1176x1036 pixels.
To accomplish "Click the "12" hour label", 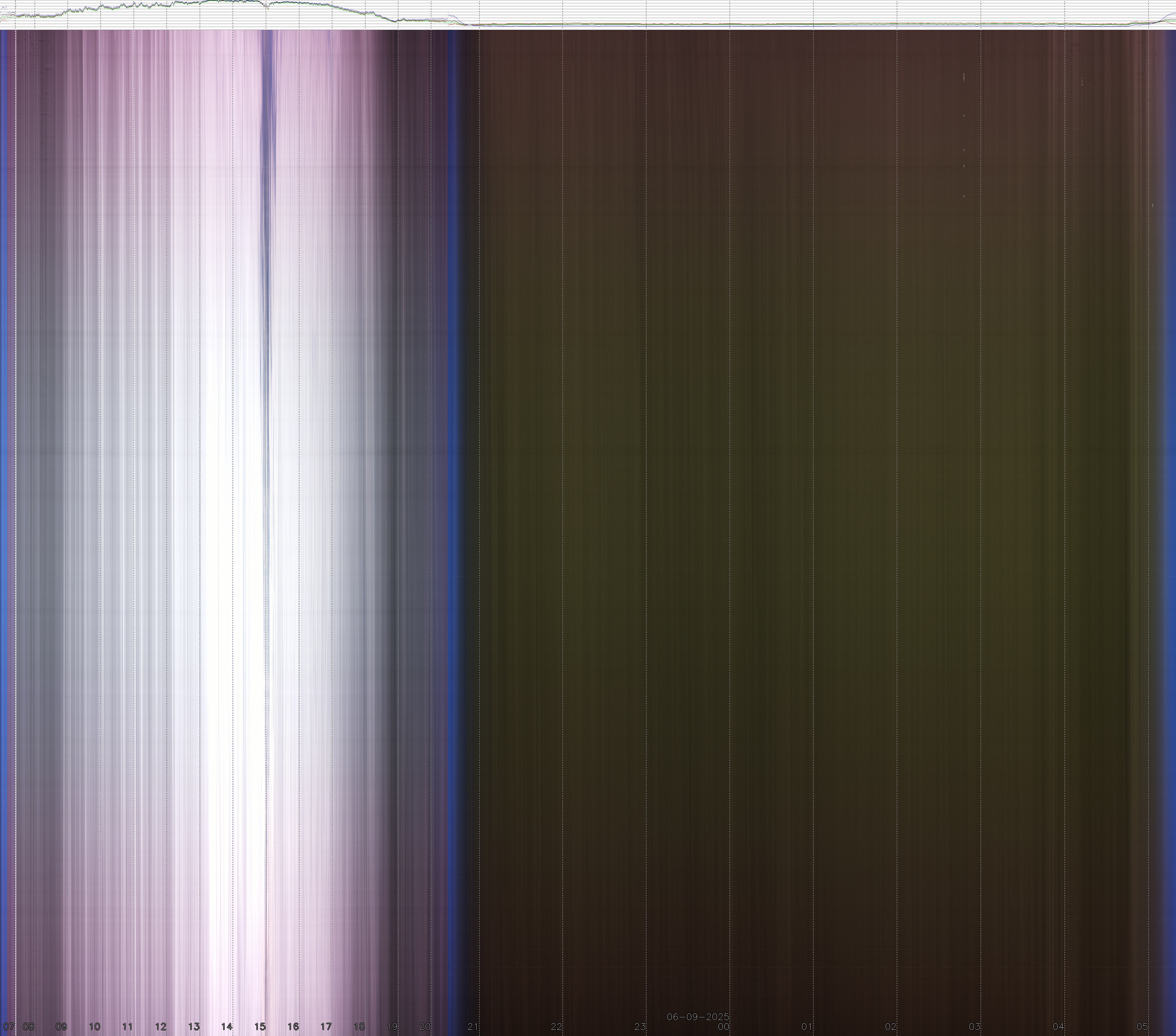I will point(161,1026).
